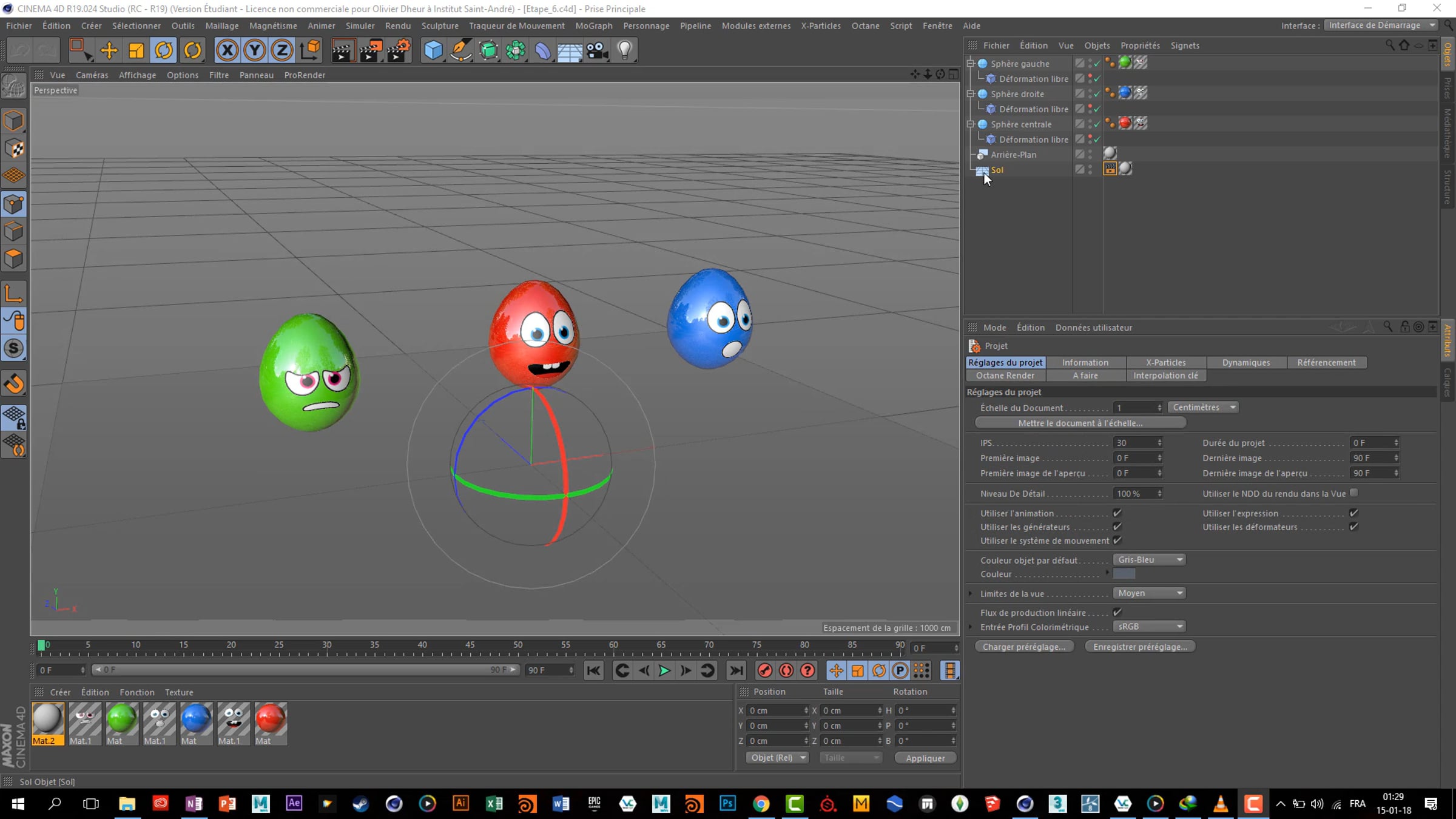
Task: Lock the X axis toggle
Action: point(227,50)
